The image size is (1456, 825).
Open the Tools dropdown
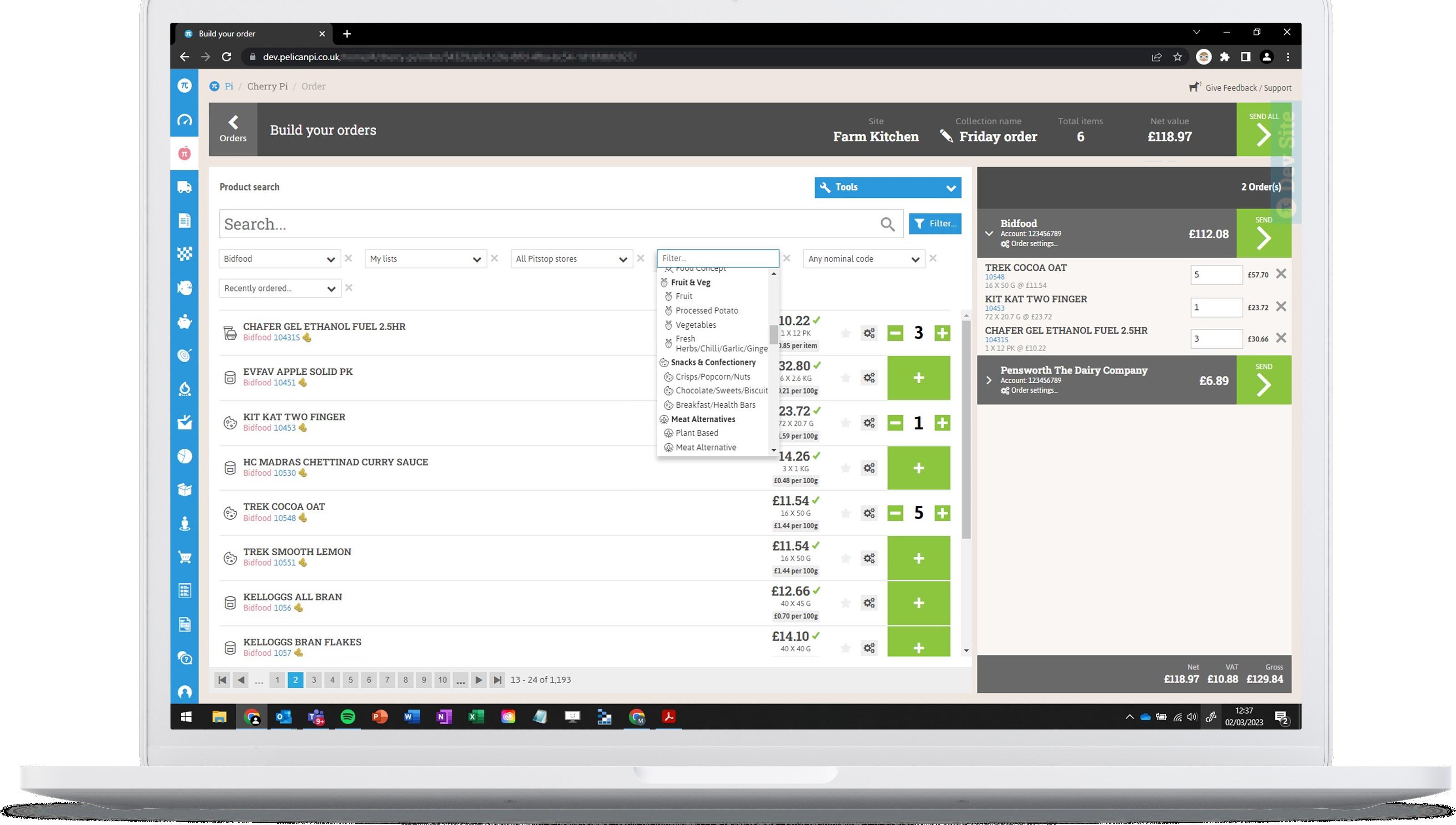(887, 188)
